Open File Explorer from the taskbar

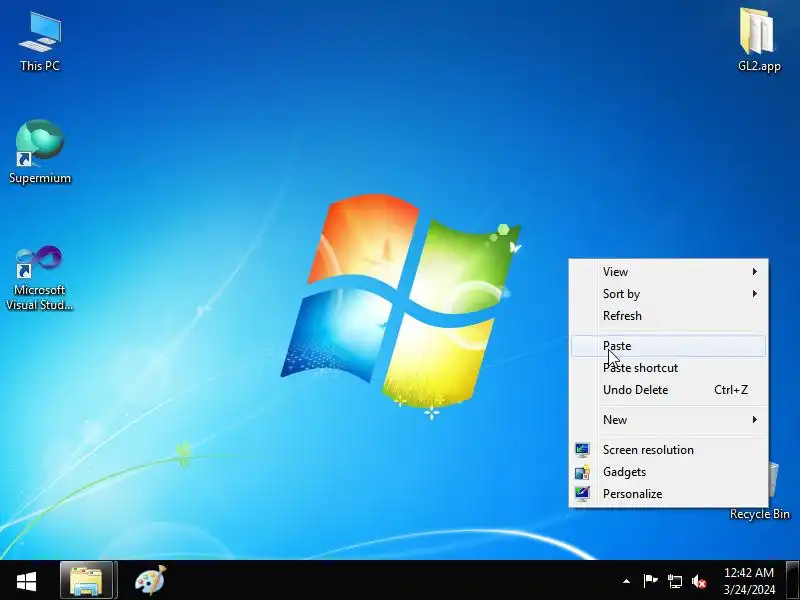coord(86,581)
